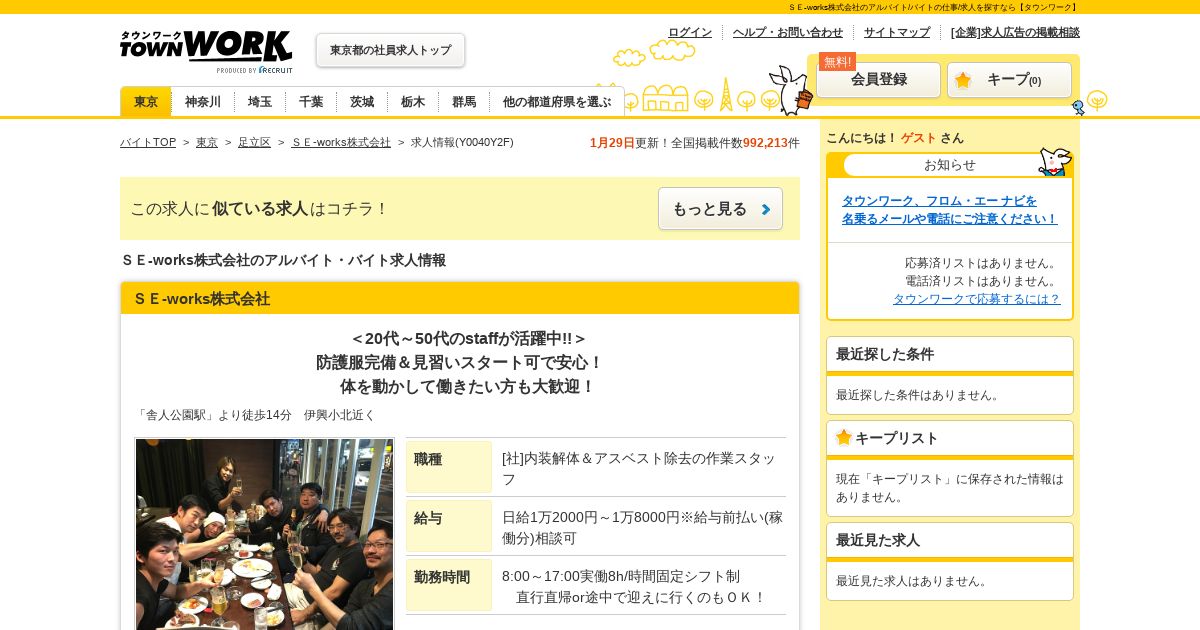This screenshot has height=630, width=1200.
Task: Switch to the 栃木 tab
Action: [413, 102]
